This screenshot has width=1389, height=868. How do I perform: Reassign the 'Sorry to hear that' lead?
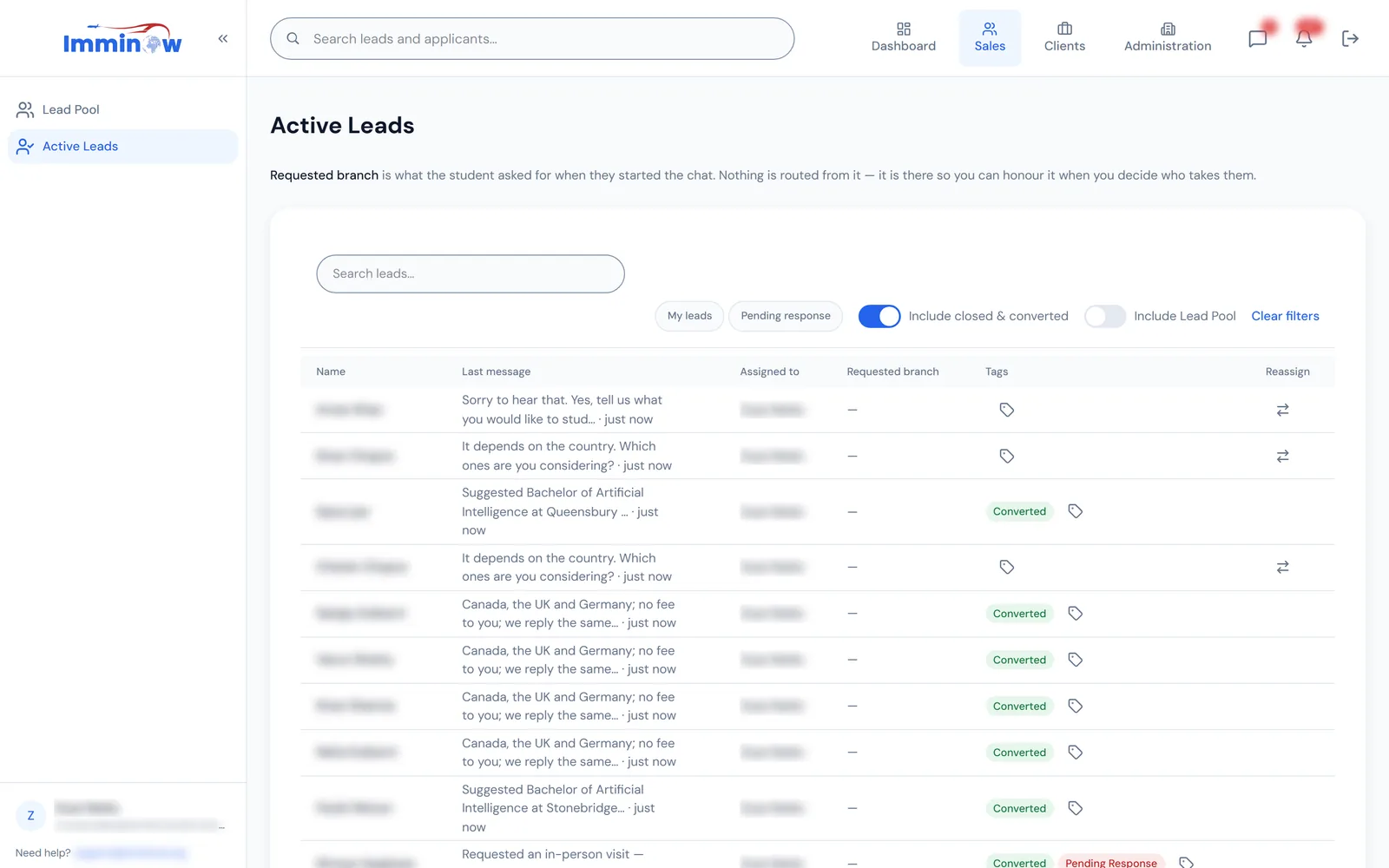(x=1282, y=410)
